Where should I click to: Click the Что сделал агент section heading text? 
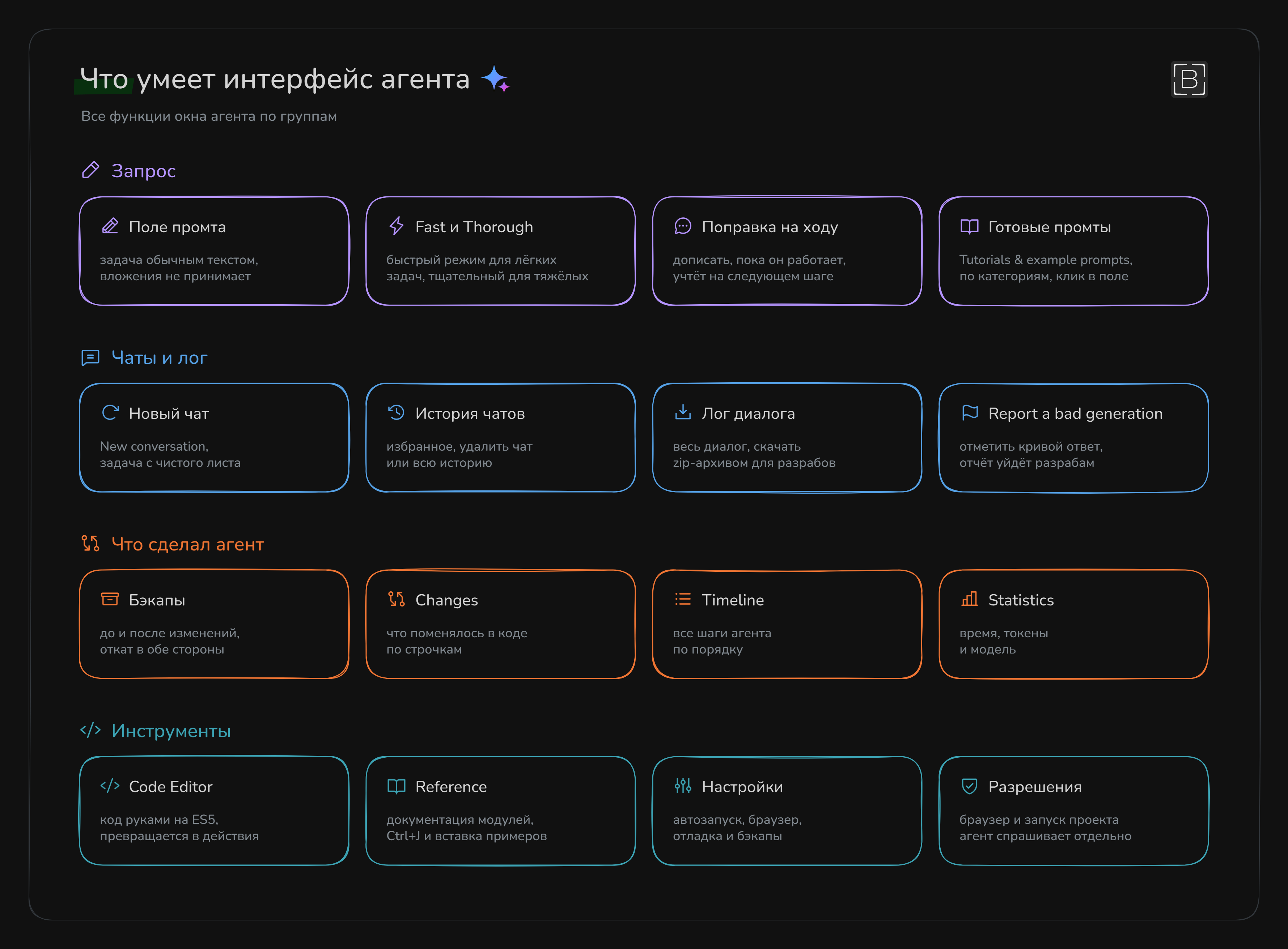coord(187,544)
